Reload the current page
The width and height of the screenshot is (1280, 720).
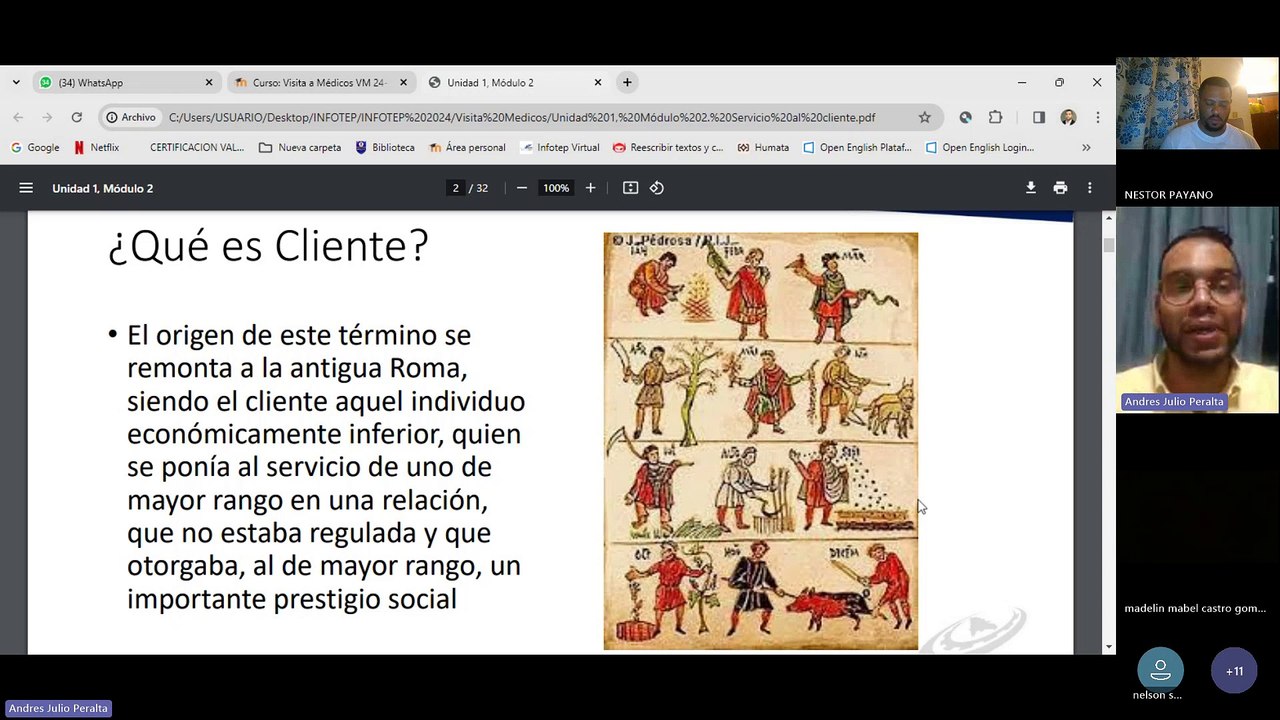point(76,117)
